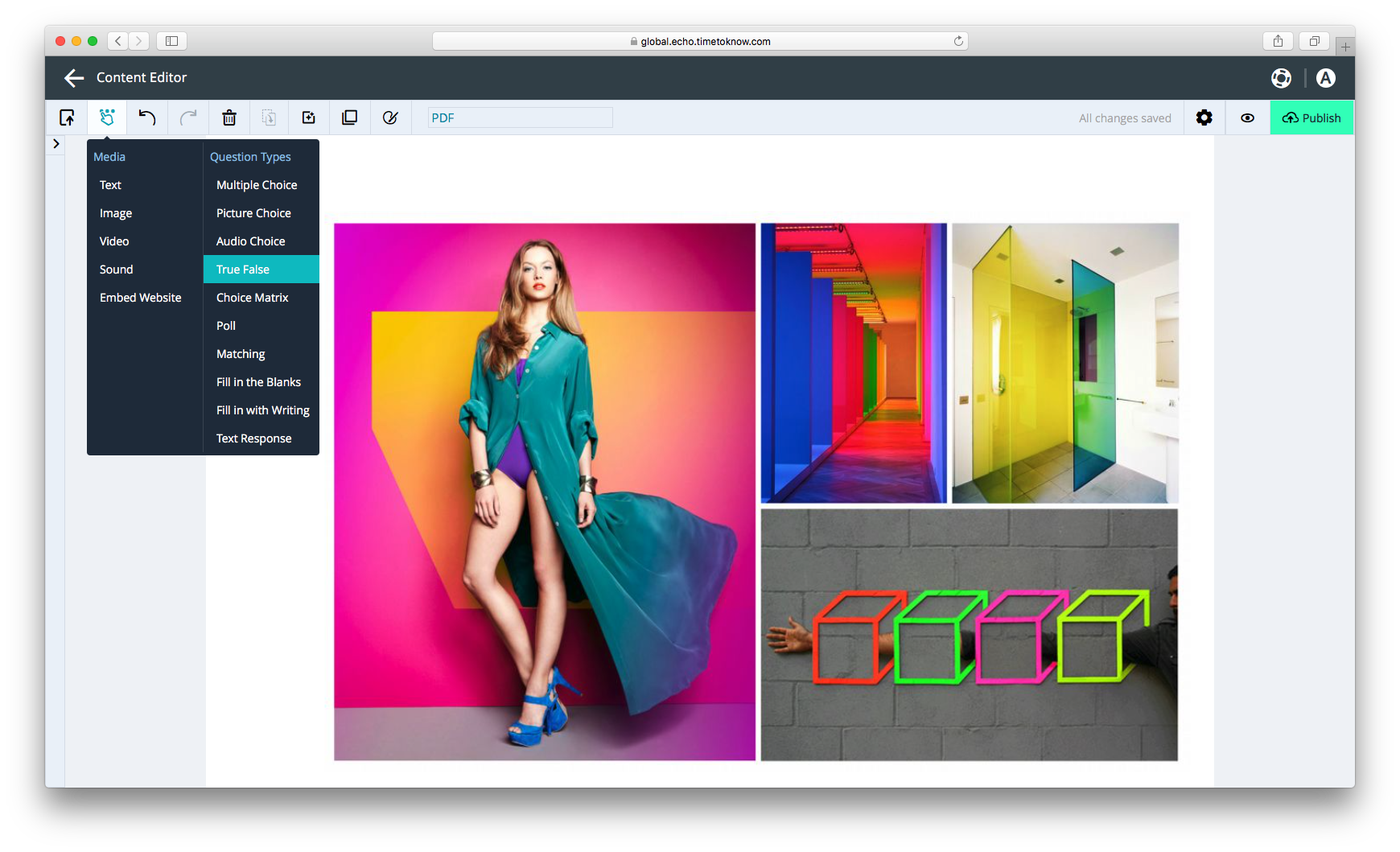The width and height of the screenshot is (1400, 852).
Task: Reload the page
Action: tap(958, 41)
